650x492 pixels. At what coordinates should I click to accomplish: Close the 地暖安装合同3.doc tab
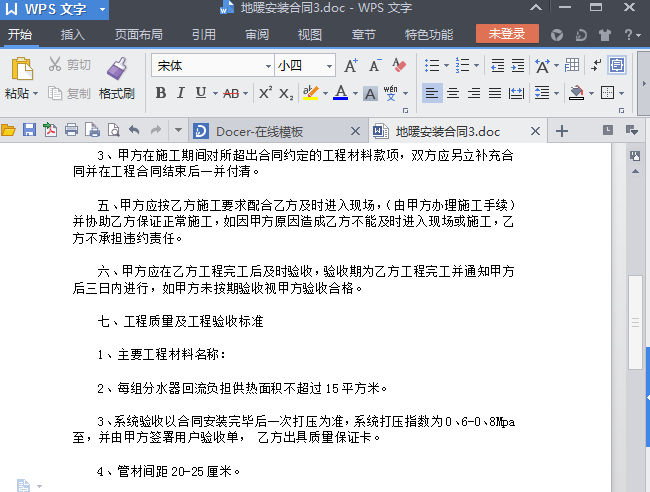[535, 131]
